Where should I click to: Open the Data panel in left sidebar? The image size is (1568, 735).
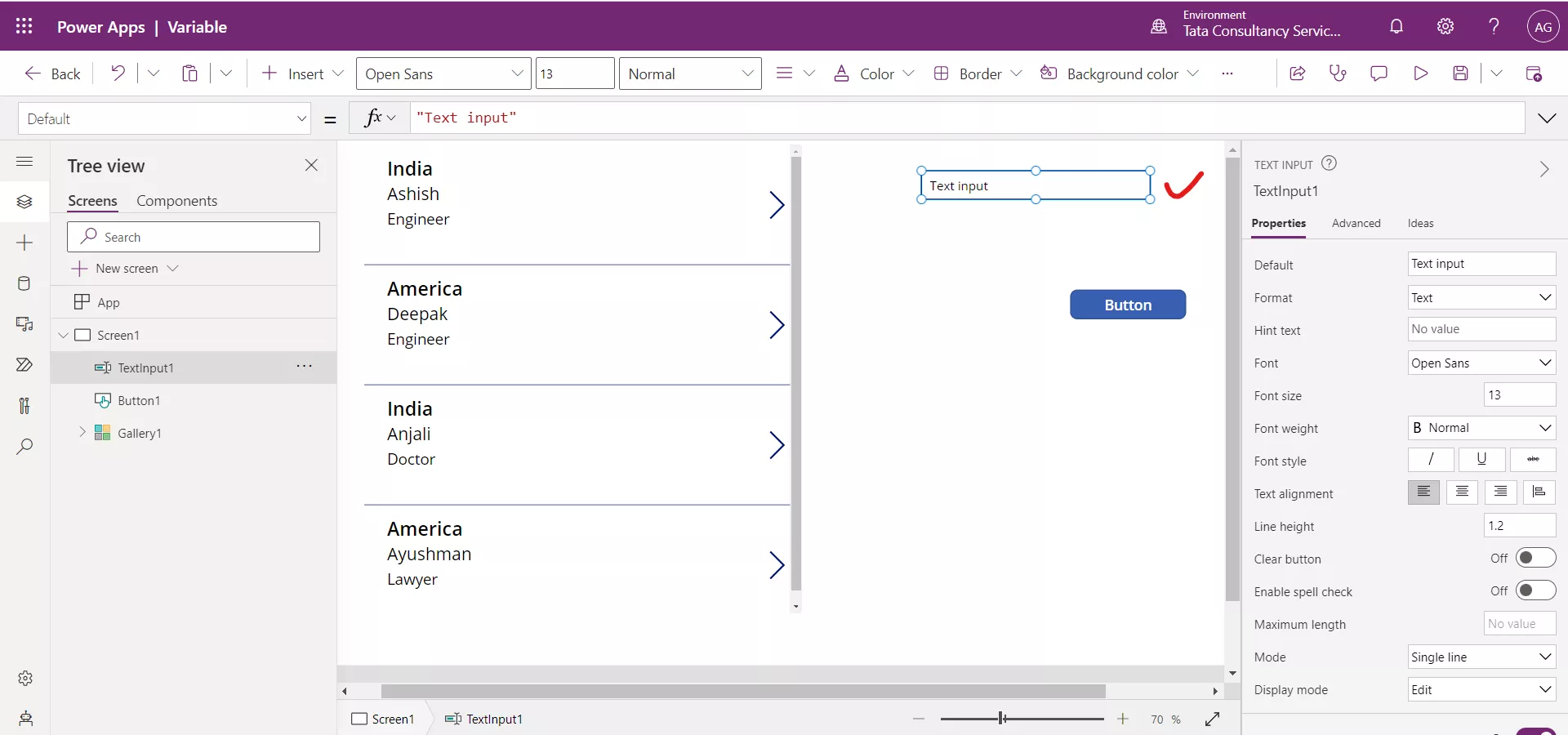point(24,283)
